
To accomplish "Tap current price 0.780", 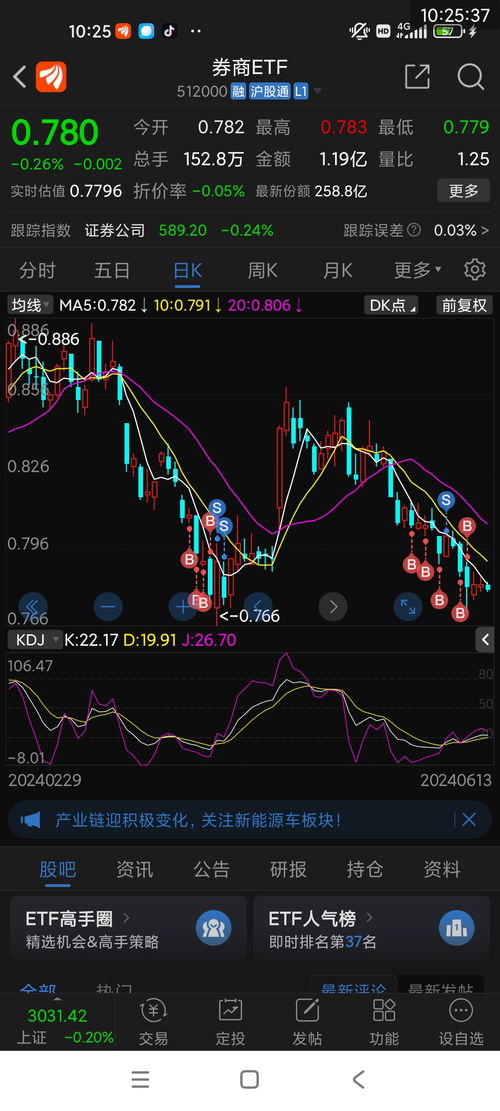I will pyautogui.click(x=55, y=132).
